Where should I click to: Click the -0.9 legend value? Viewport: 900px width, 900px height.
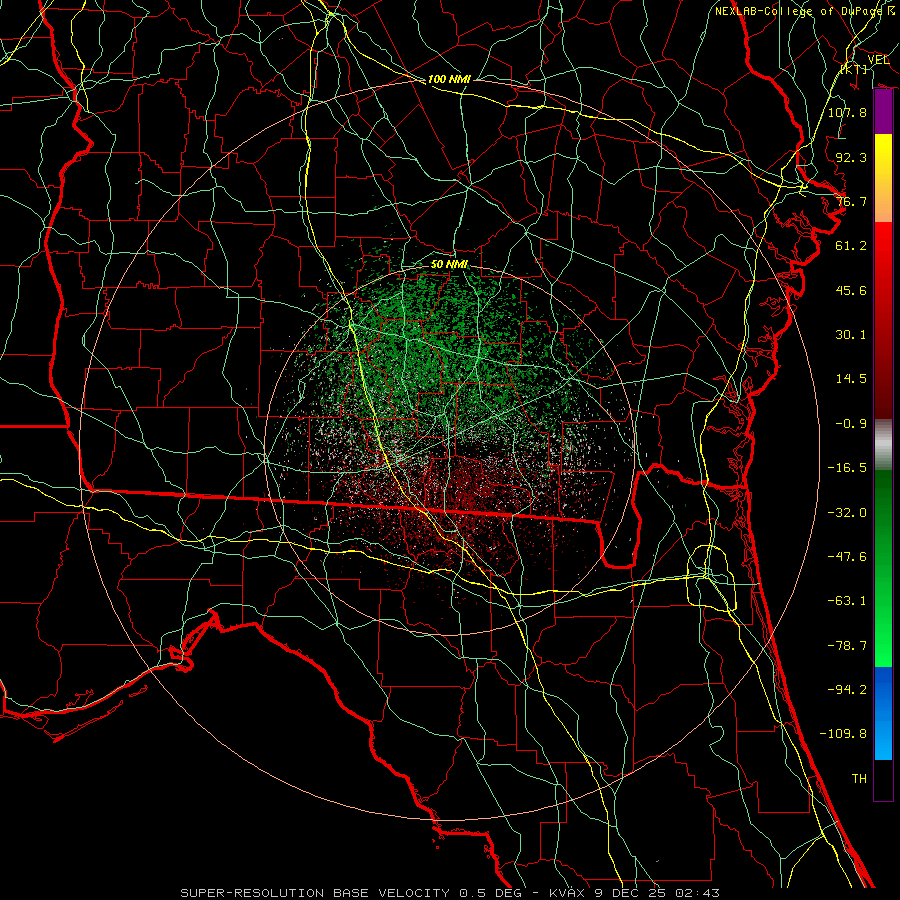tap(851, 424)
